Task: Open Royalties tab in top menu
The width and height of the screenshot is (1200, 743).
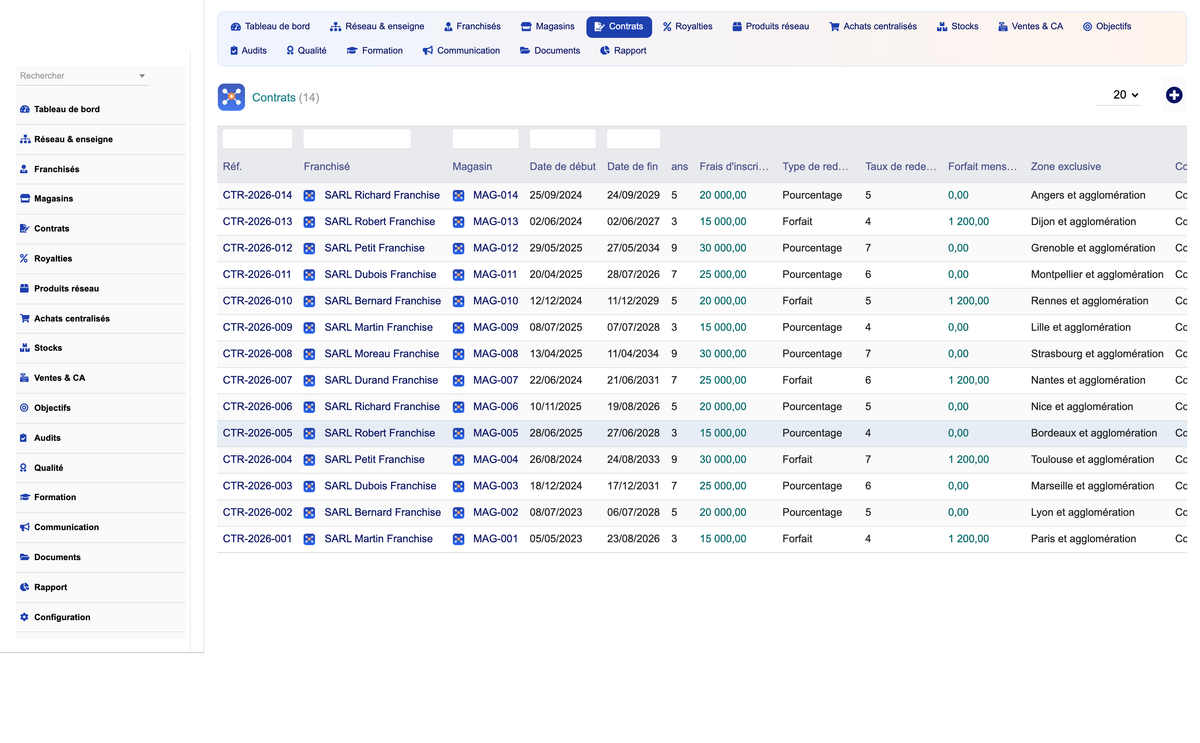Action: [687, 27]
